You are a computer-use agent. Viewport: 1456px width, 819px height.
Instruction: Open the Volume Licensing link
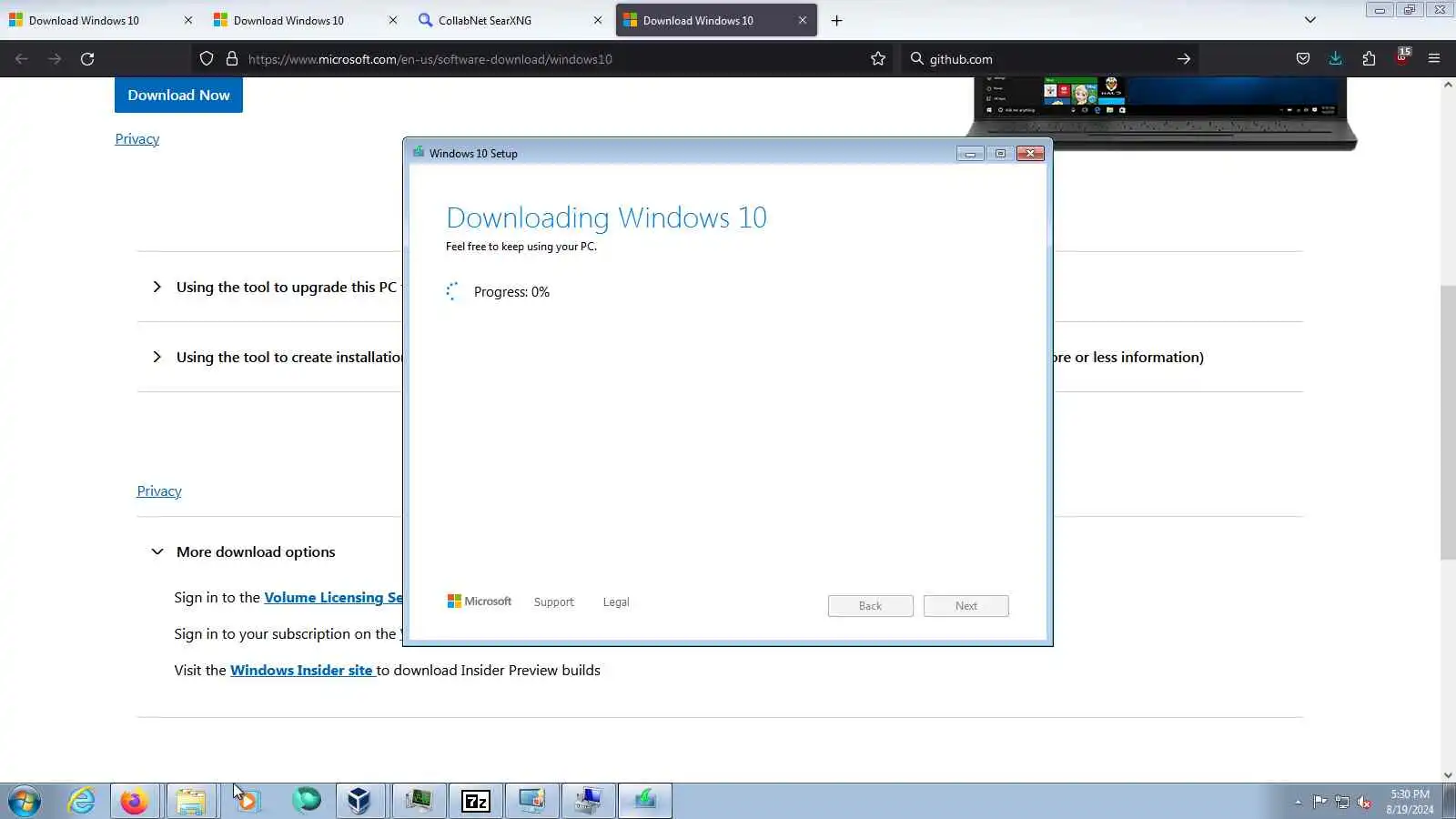click(333, 597)
